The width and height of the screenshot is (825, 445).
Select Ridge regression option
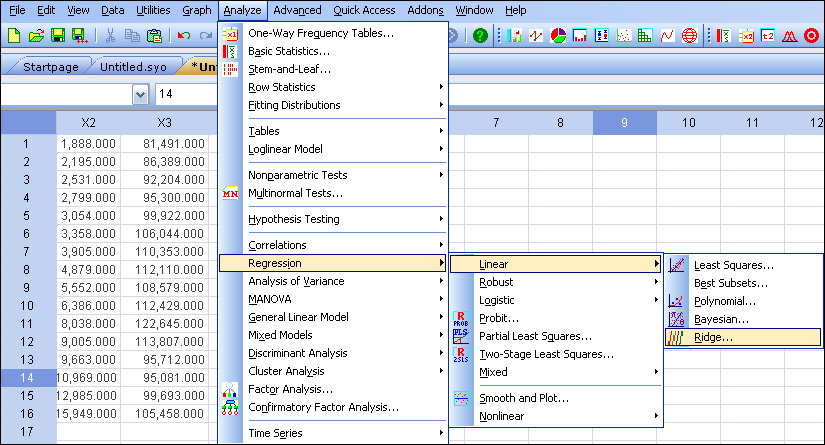click(742, 337)
